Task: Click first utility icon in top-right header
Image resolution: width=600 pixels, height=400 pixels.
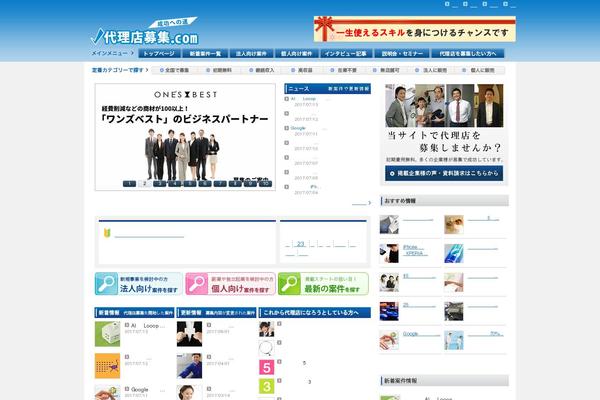Action: [447, 4]
